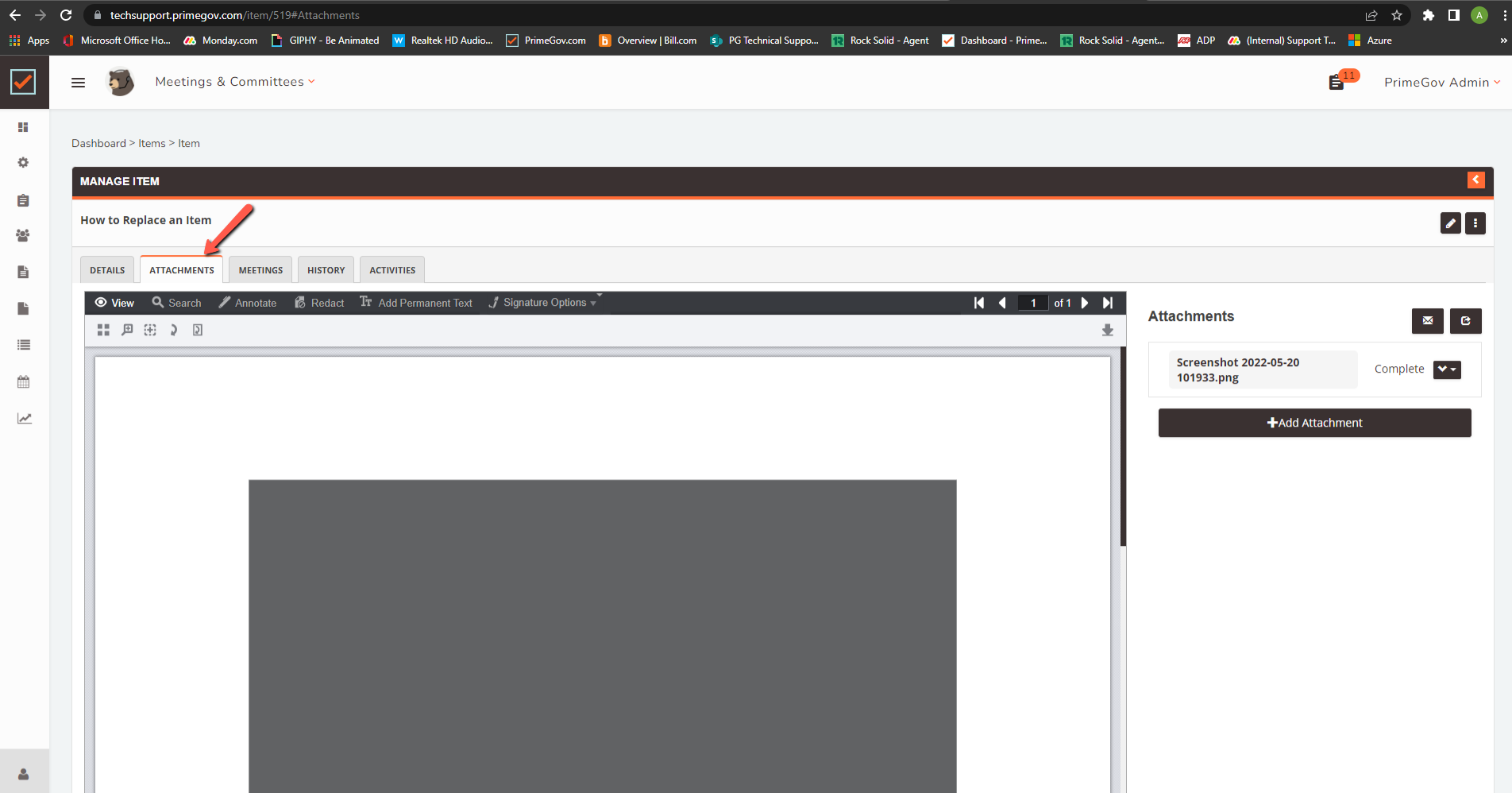The image size is (1512, 793).
Task: Reload the page with browser refresh
Action: coord(66,15)
